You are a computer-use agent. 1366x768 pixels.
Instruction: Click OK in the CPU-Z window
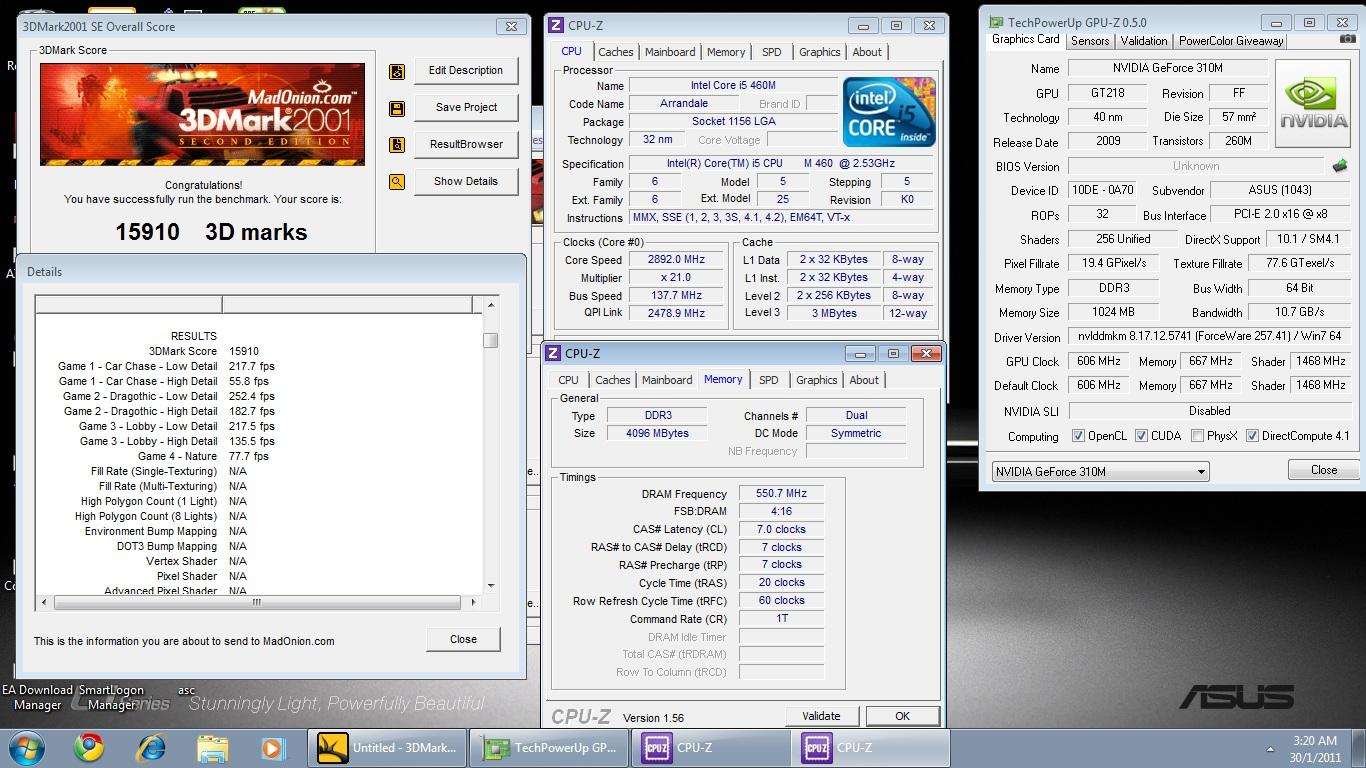(x=902, y=716)
